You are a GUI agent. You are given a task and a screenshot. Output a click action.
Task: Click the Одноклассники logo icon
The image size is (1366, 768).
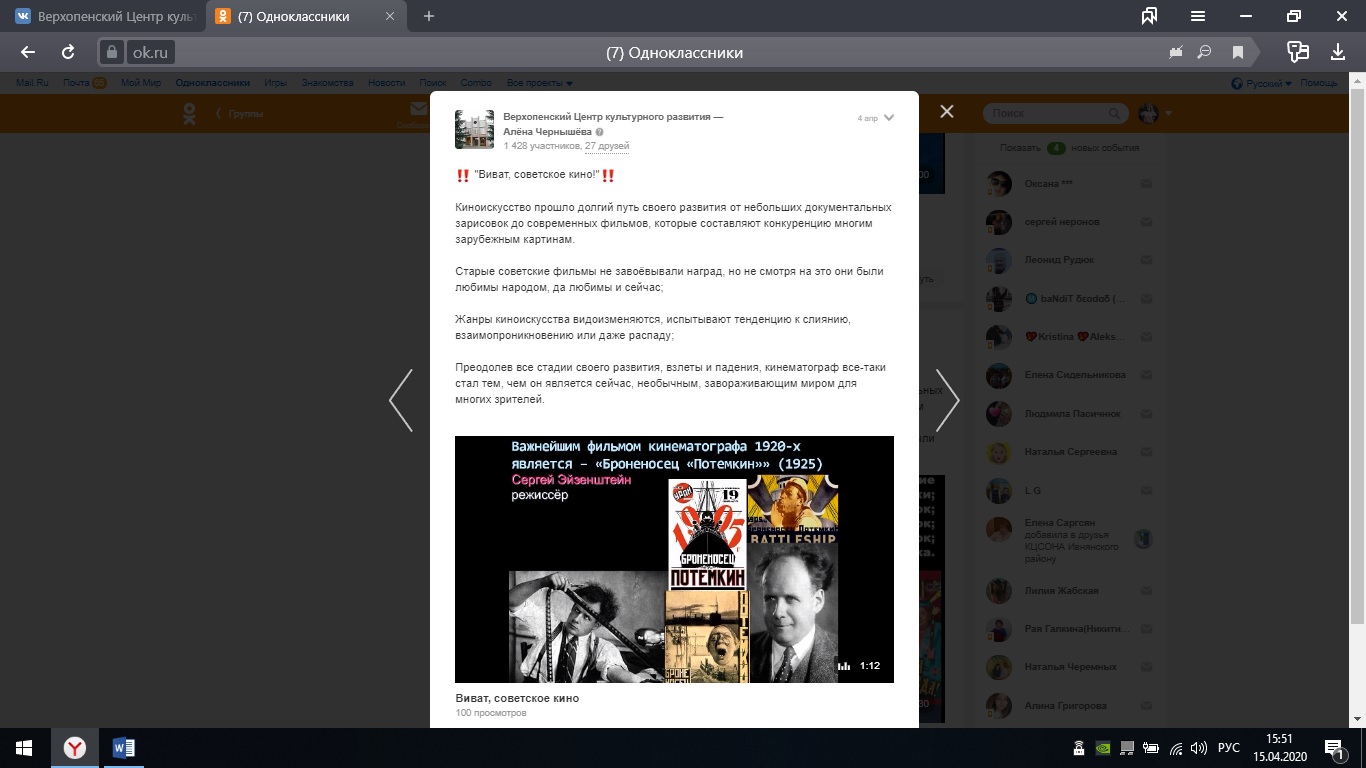tap(189, 113)
